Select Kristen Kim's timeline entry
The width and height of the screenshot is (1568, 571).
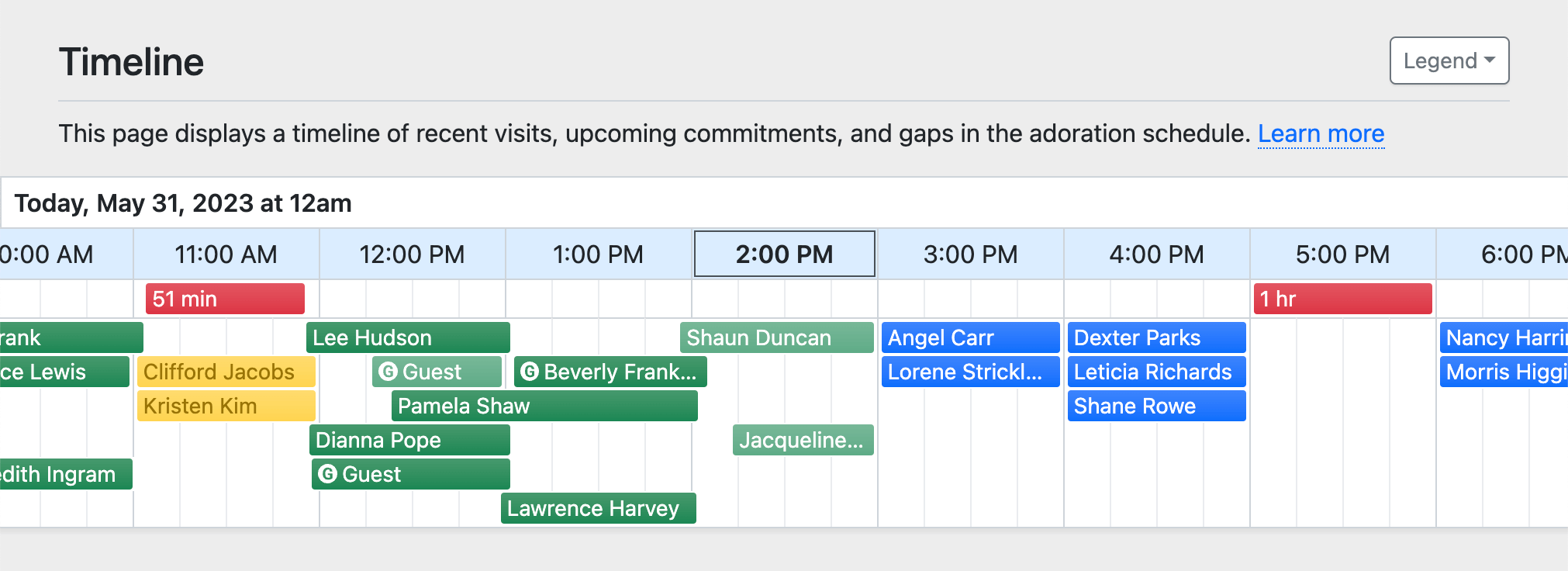226,406
